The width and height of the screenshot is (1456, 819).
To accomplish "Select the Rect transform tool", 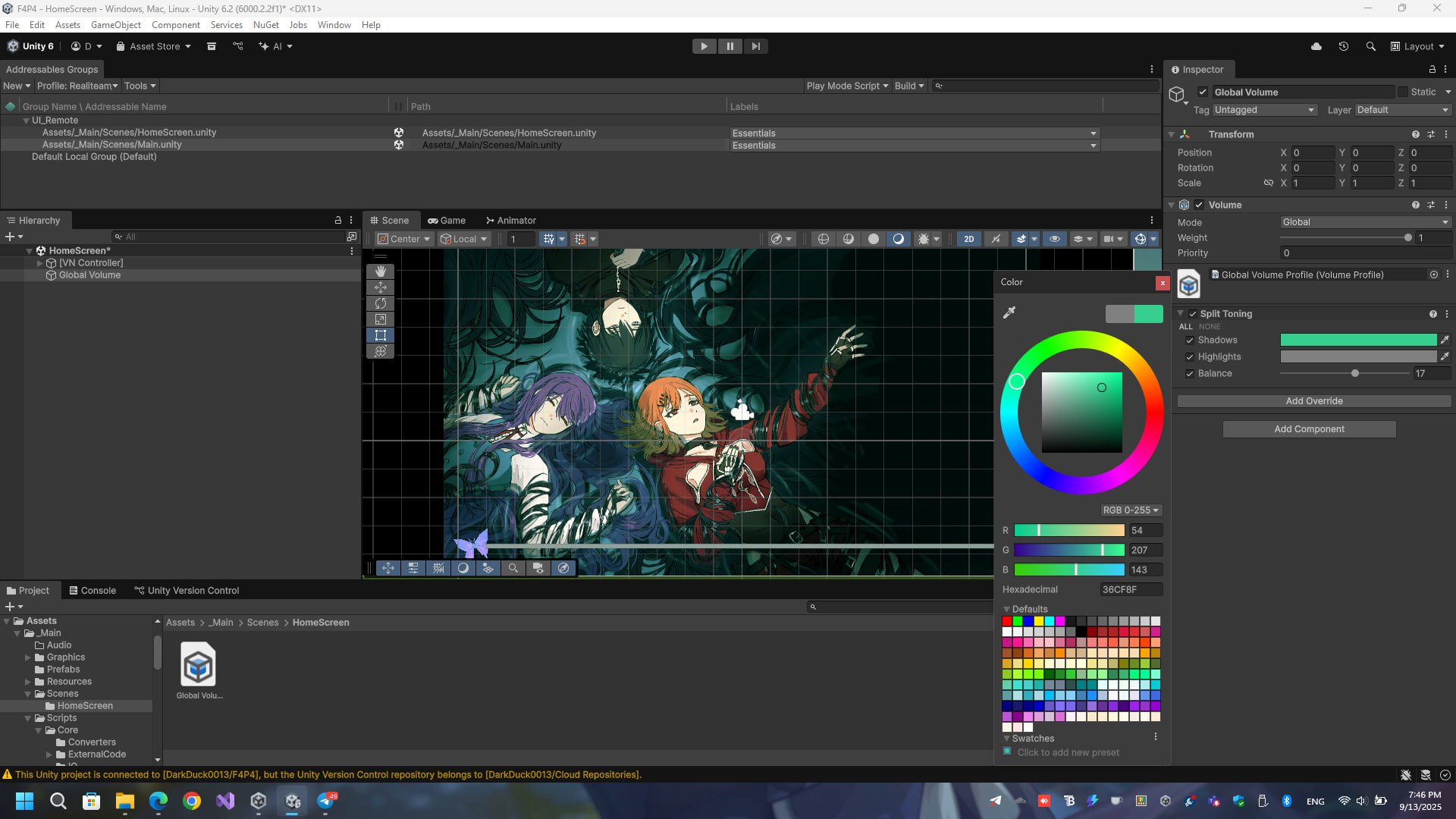I will 381,335.
